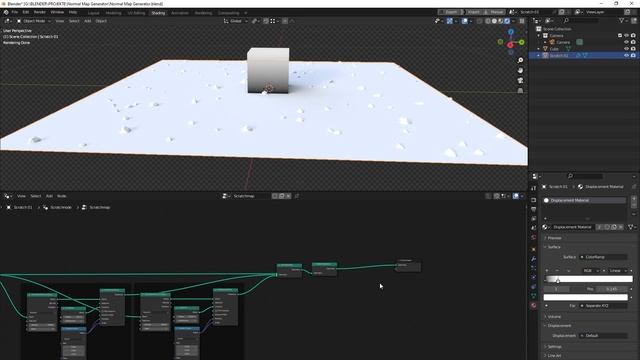This screenshot has width=640, height=360.
Task: Click the color ramp stop handle
Action: pos(558,280)
